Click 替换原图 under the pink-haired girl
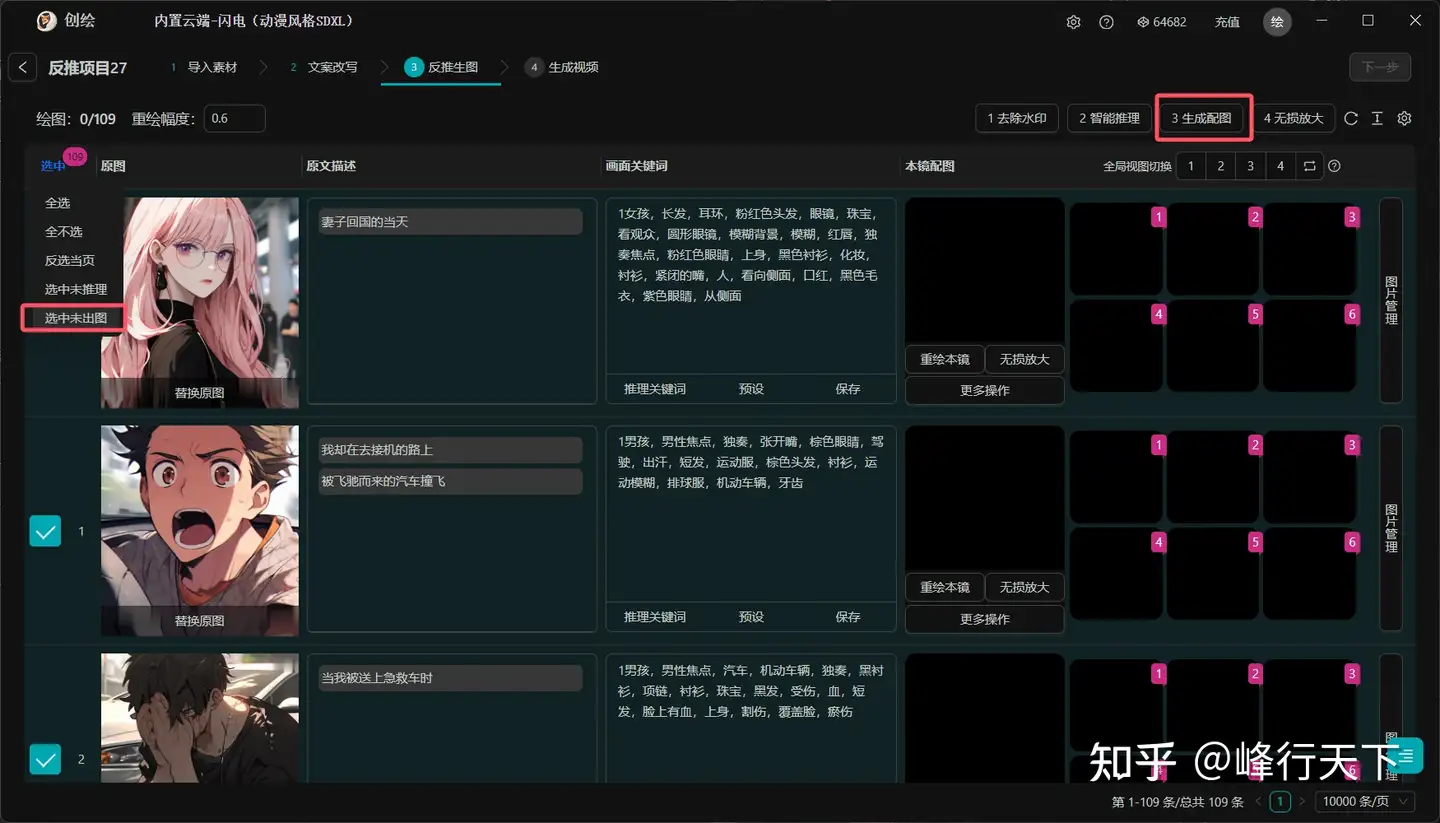This screenshot has height=823, width=1440. click(x=200, y=393)
